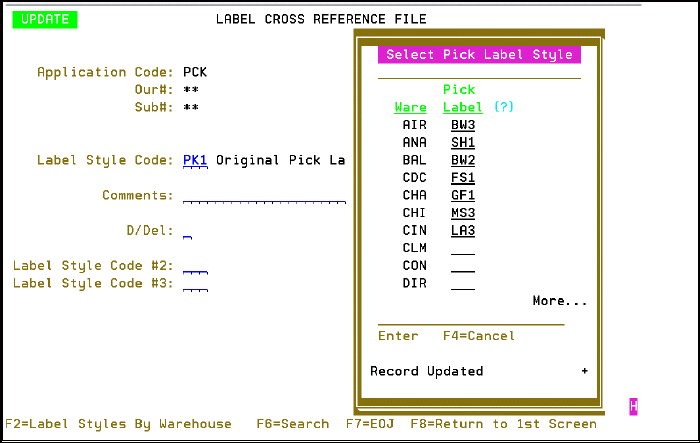Click the LA3 pick label for CIN
The height and width of the screenshot is (443, 700).
462,231
